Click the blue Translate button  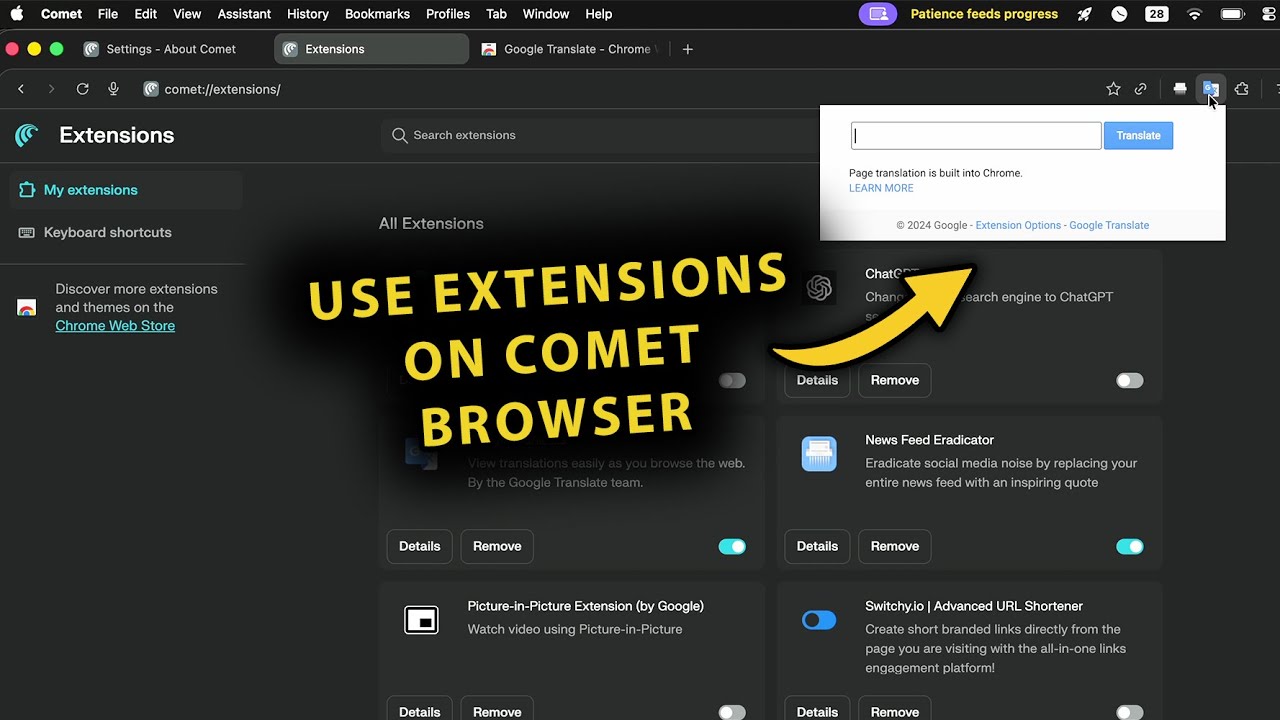[x=1138, y=136]
